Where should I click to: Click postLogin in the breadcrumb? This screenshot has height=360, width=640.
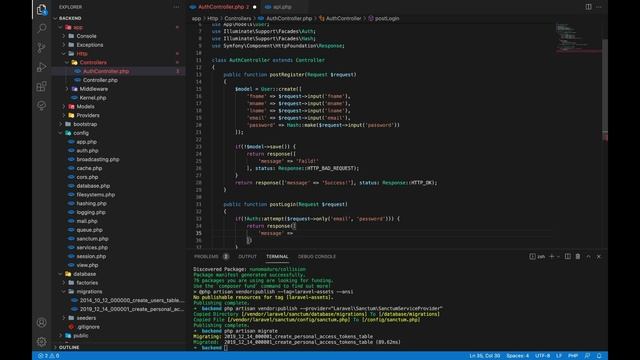click(387, 18)
